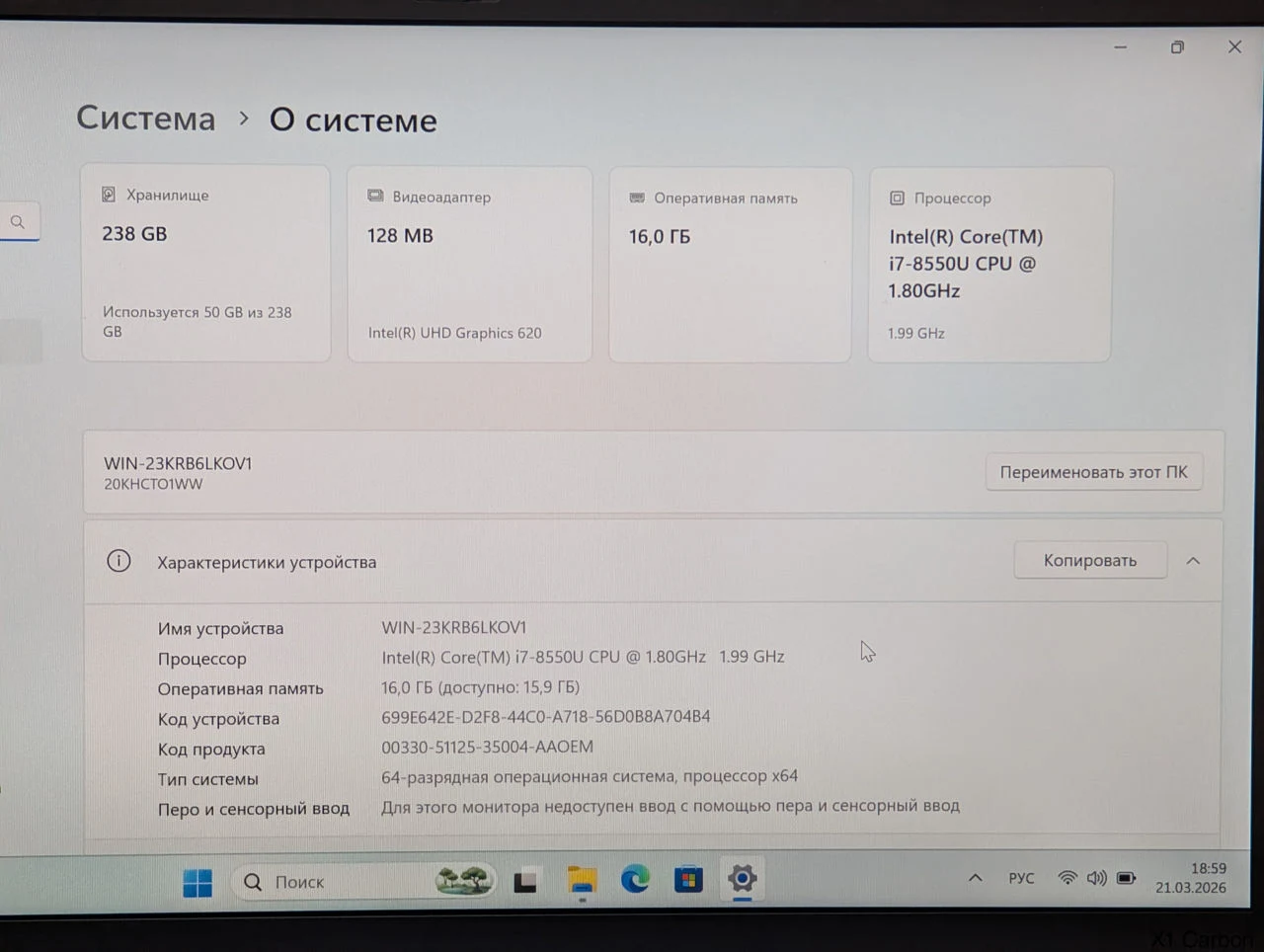The image size is (1264, 952).
Task: Click the storage icon in Хранилище card
Action: [x=109, y=195]
